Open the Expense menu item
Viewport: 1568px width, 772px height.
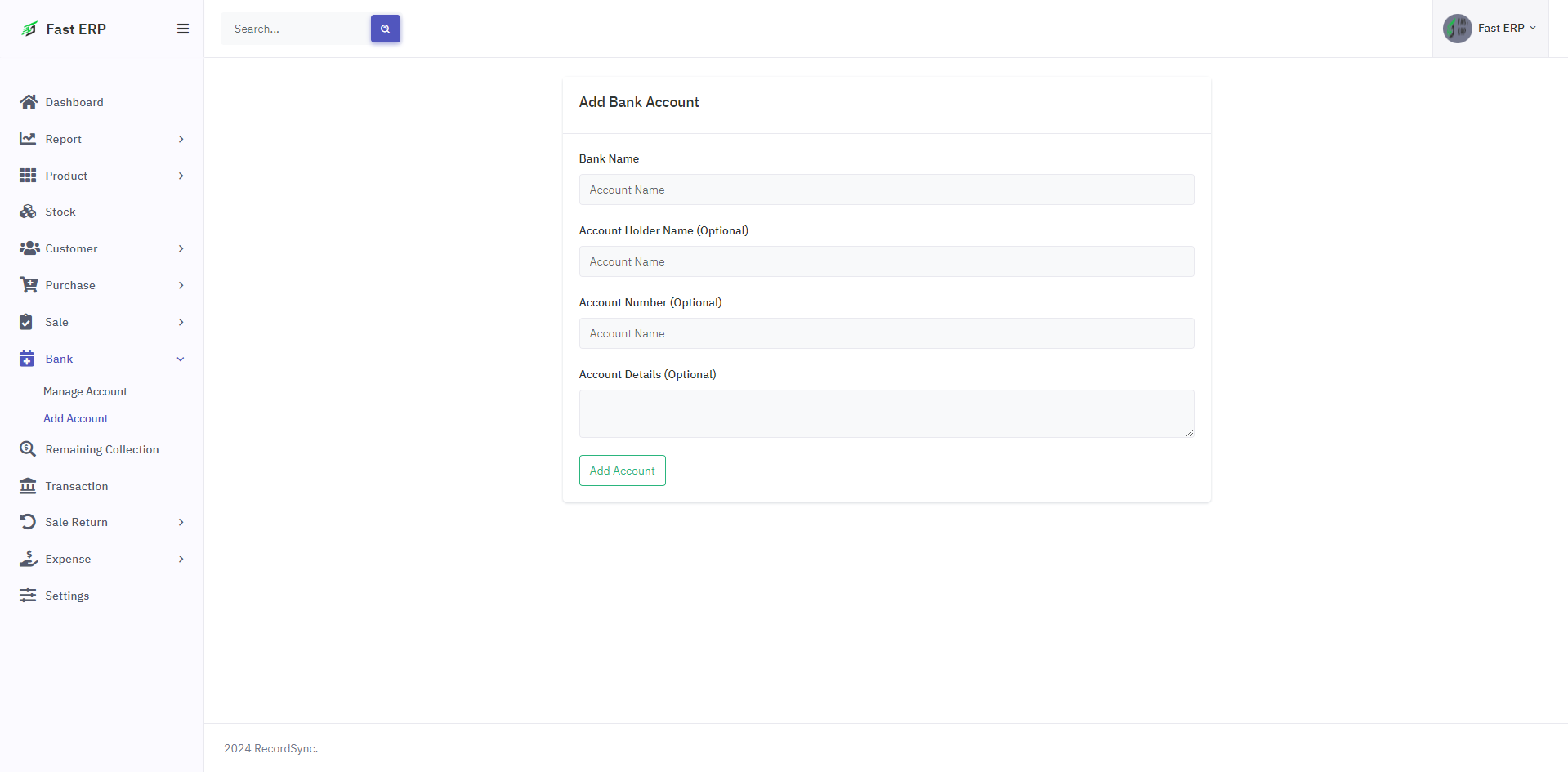(x=68, y=559)
